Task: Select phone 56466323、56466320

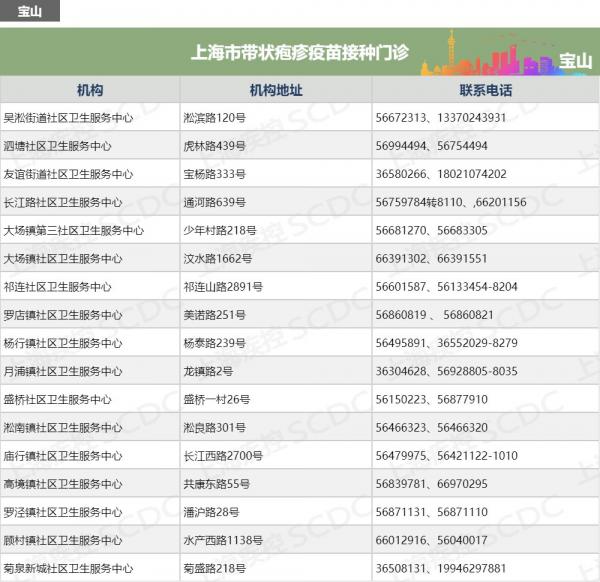Action: (x=431, y=427)
